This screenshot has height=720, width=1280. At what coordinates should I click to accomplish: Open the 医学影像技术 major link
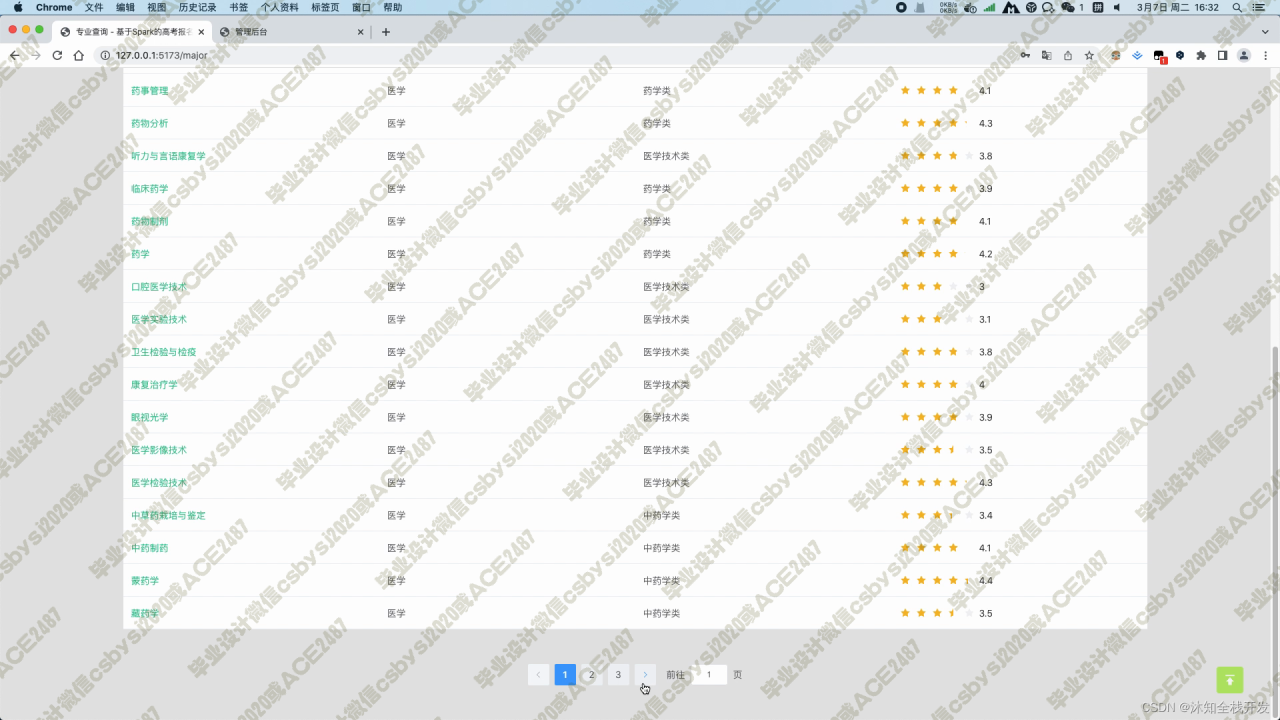coord(159,450)
